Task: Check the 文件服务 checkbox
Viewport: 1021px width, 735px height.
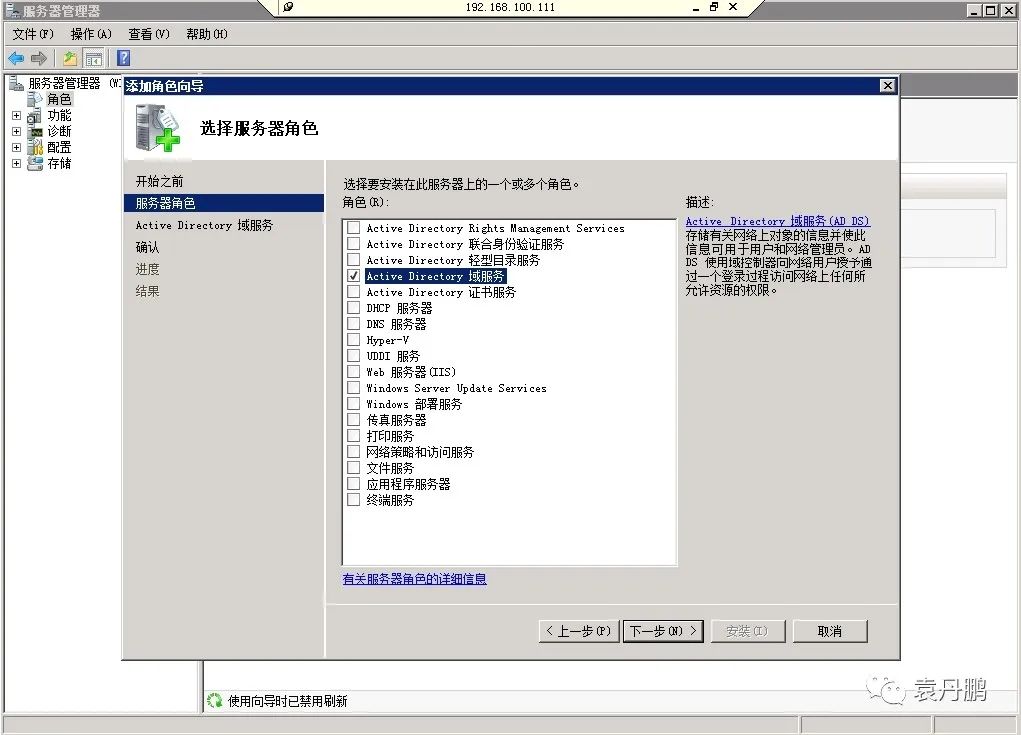Action: coord(354,467)
